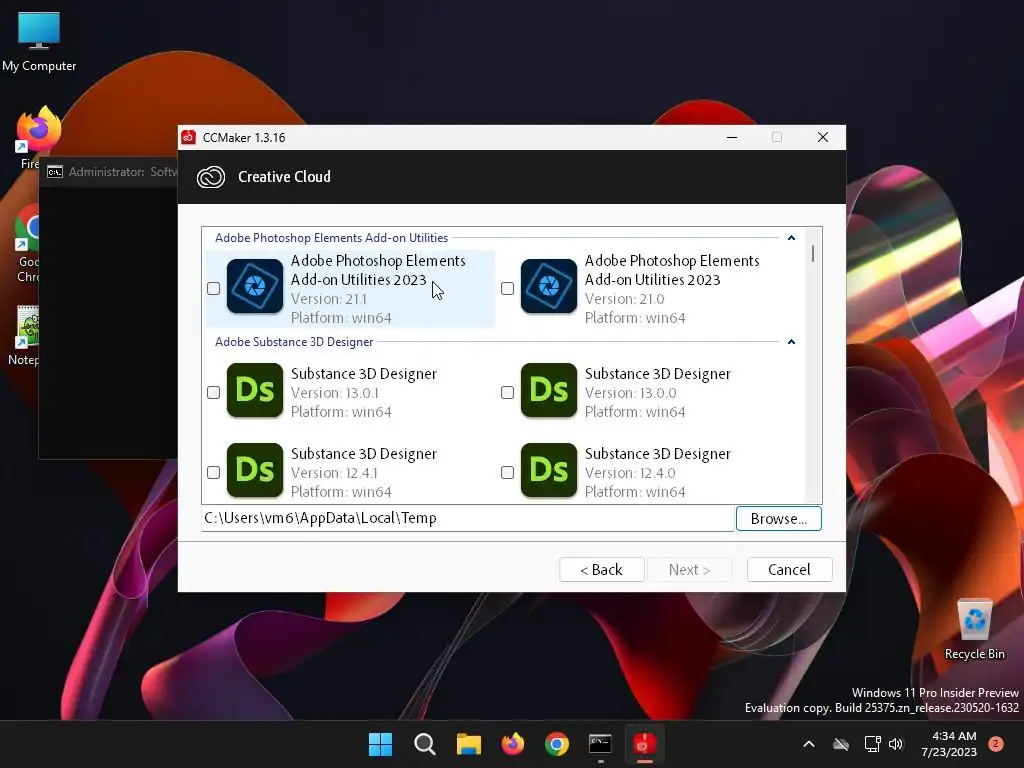Check Substance 3D Designer version 12.4.0

pos(507,472)
